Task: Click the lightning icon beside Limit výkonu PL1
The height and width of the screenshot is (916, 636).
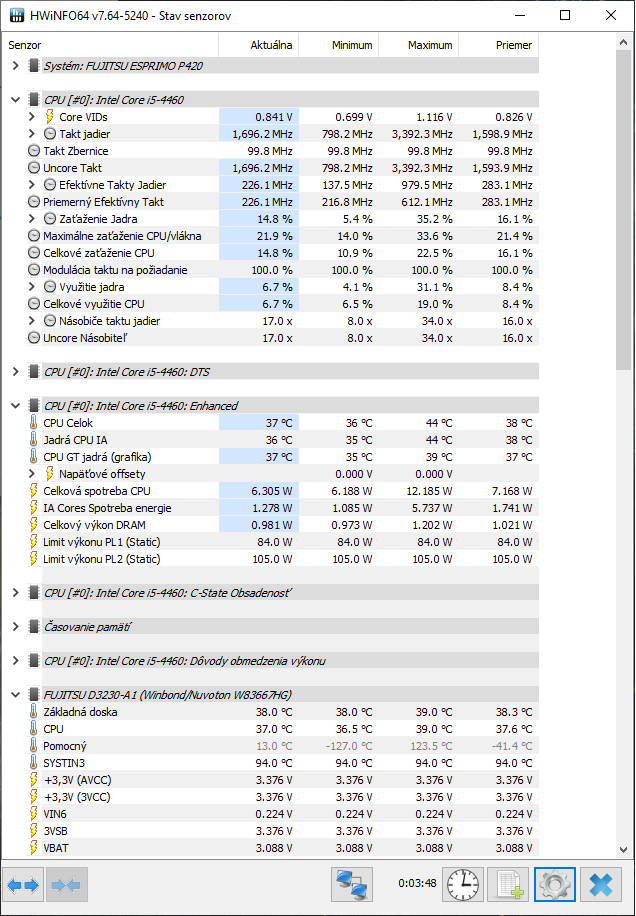Action: pyautogui.click(x=34, y=542)
